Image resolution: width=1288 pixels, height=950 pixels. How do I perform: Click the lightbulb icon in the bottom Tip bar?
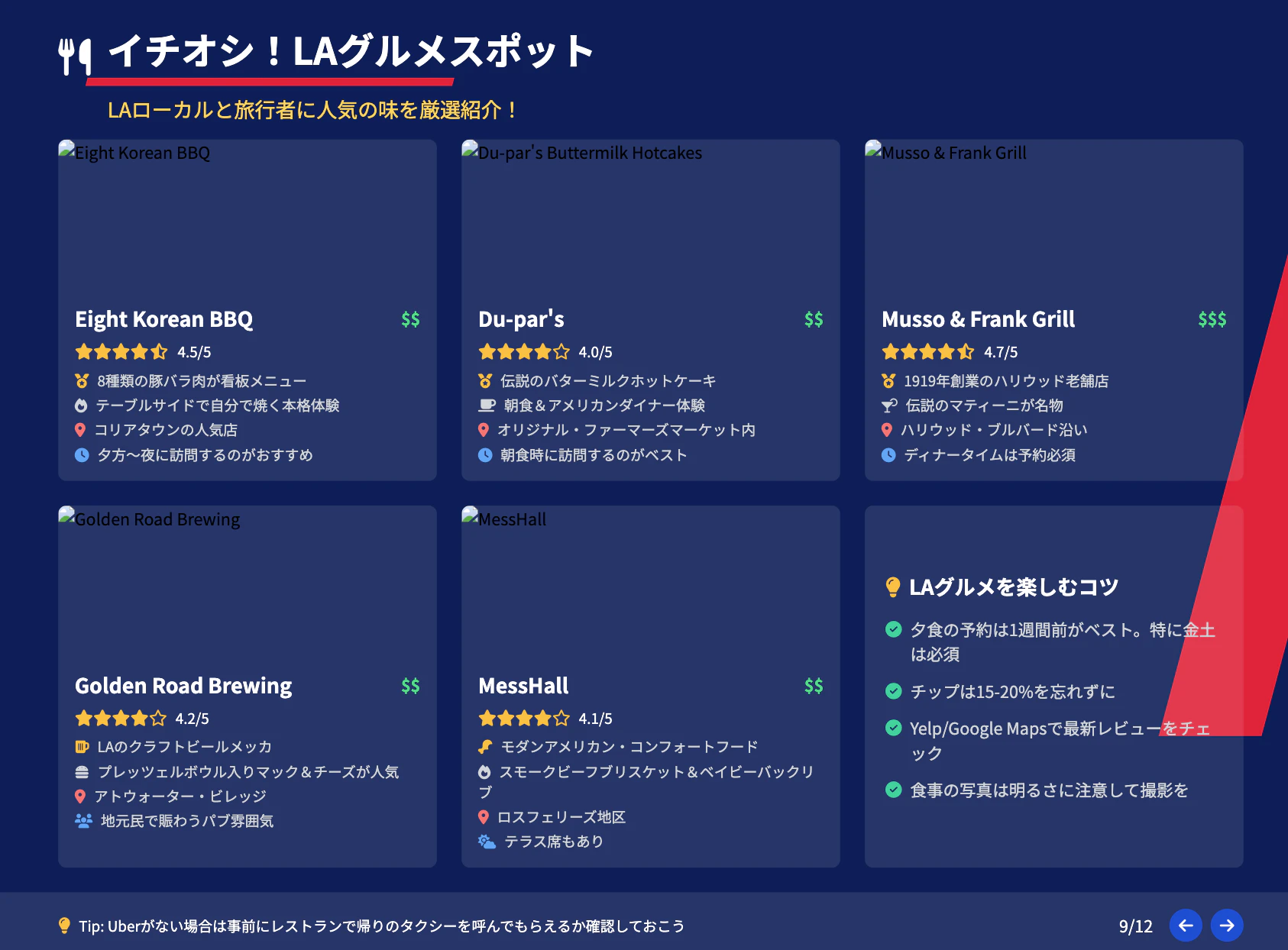click(x=64, y=926)
